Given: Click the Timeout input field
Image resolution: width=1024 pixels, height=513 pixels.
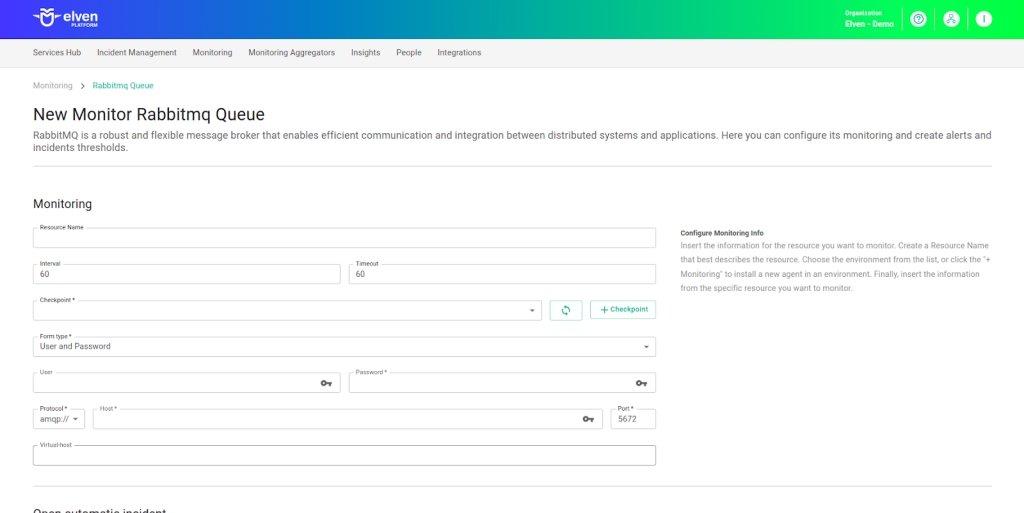Looking at the screenshot, I should [x=502, y=274].
